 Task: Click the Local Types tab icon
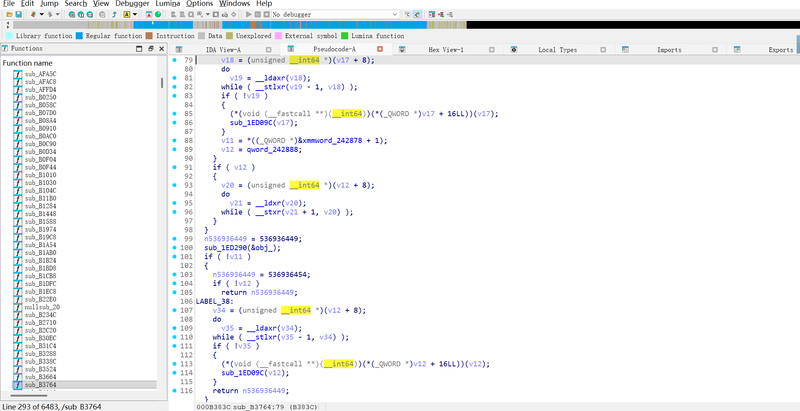(x=514, y=49)
